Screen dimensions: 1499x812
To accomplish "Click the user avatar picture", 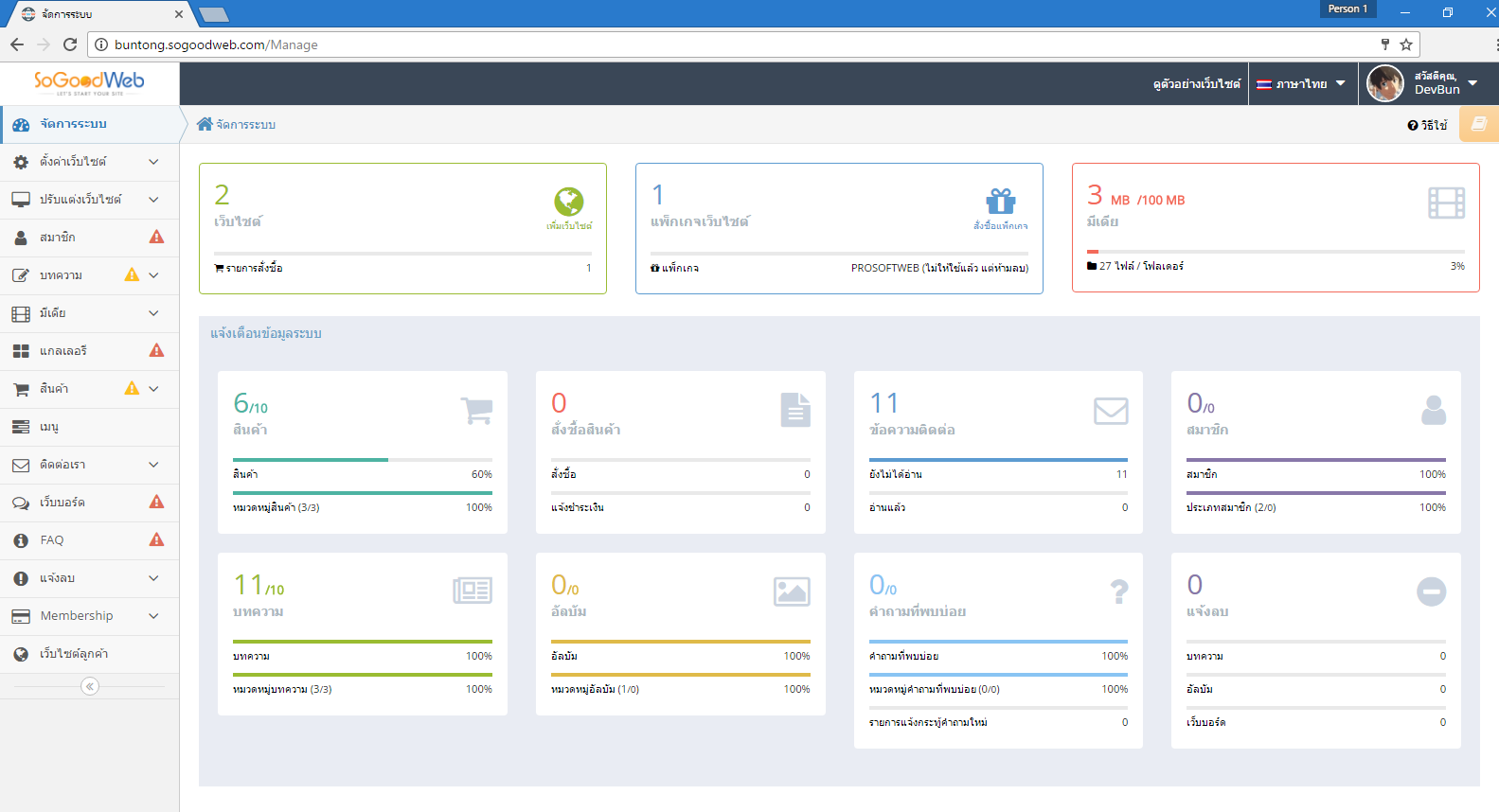I will pyautogui.click(x=1384, y=83).
